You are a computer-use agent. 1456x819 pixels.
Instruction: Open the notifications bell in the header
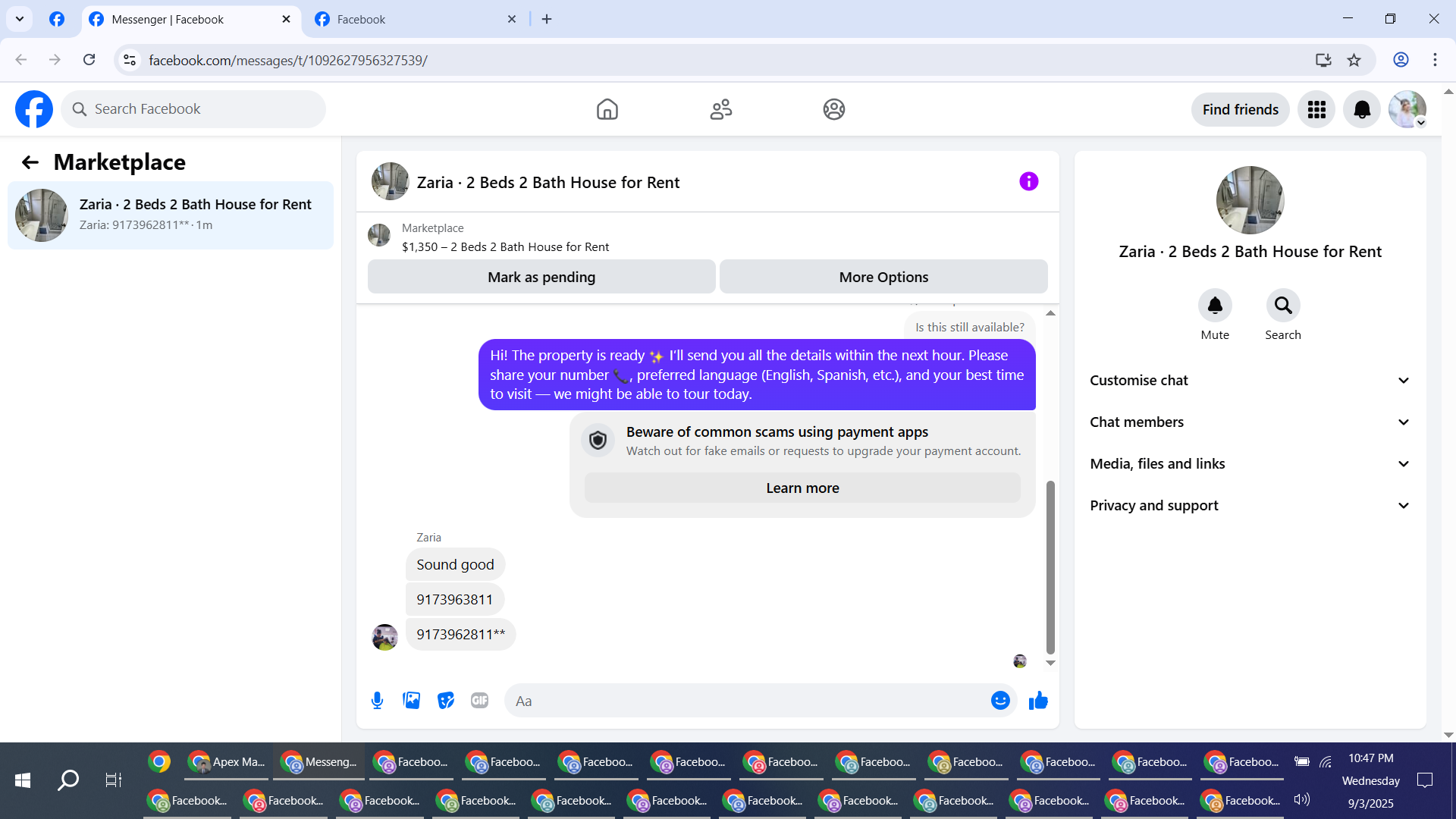click(x=1362, y=110)
